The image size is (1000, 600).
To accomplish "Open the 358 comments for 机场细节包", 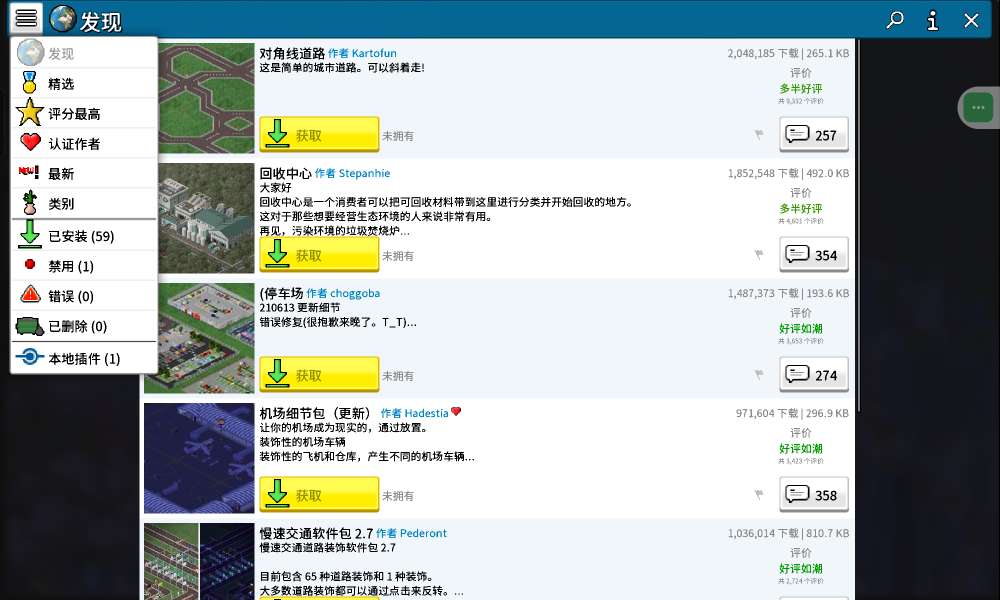I will click(814, 494).
